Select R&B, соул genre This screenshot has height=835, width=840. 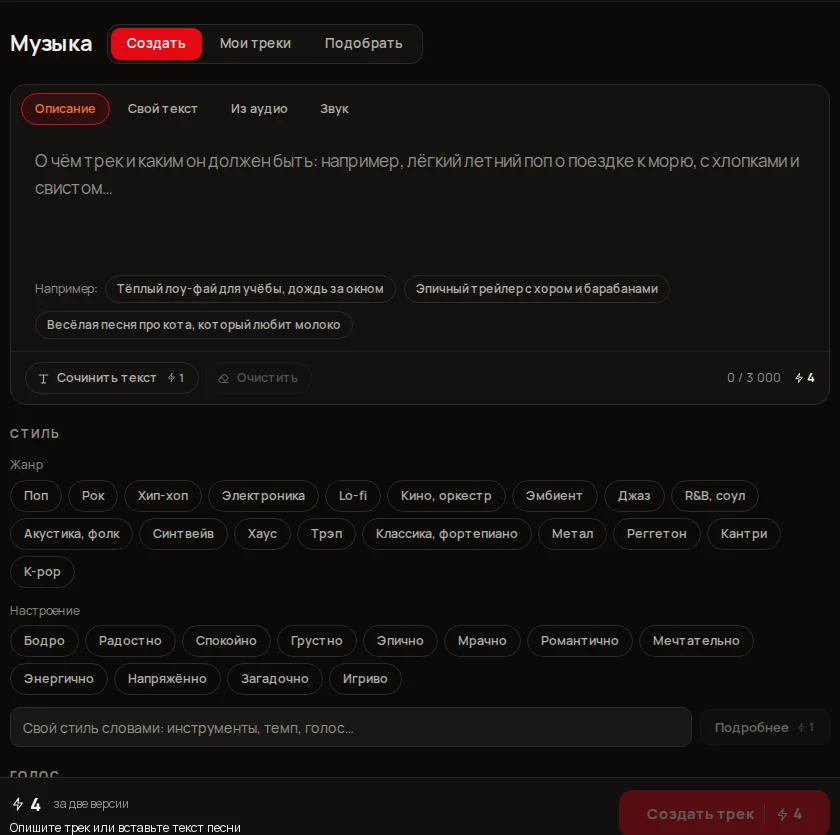click(715, 496)
